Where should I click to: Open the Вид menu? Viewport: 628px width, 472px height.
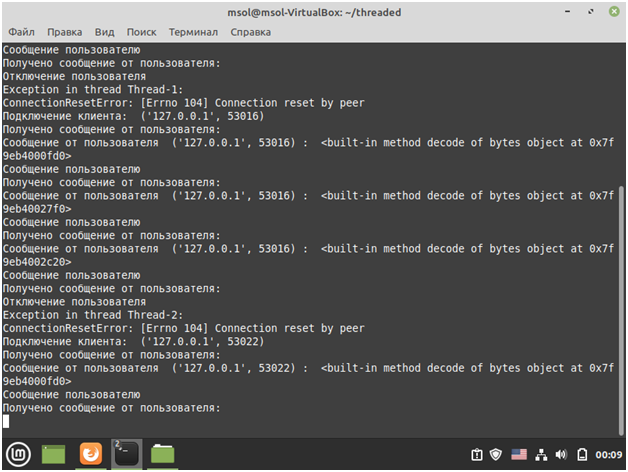(x=105, y=32)
